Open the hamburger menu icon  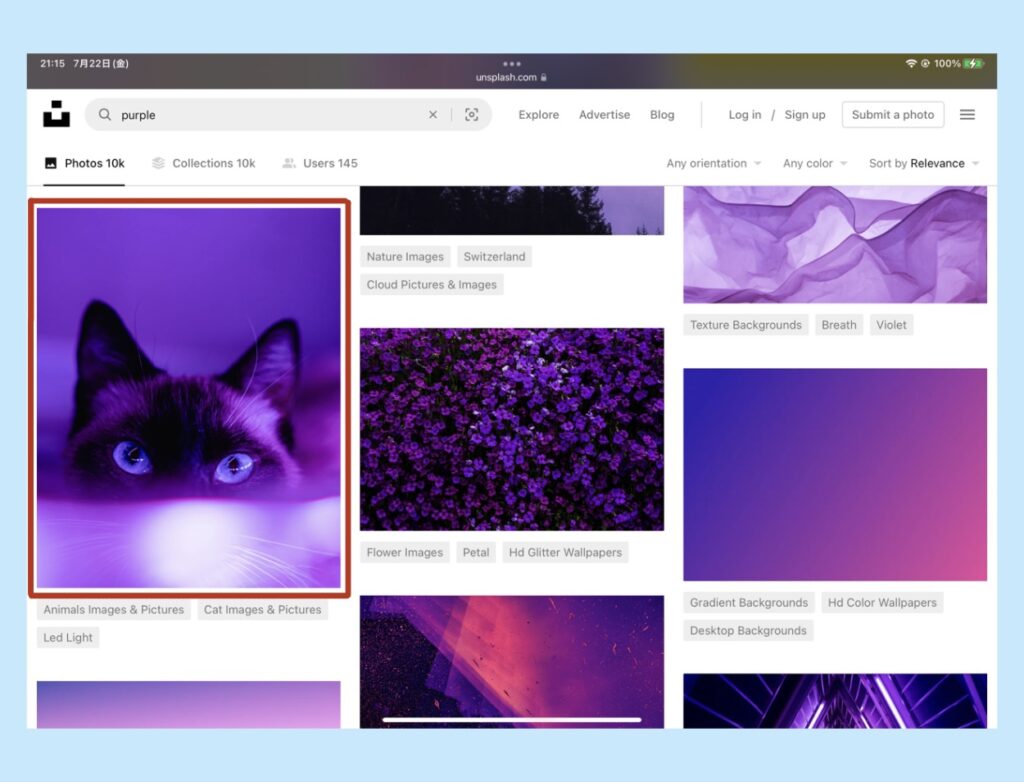coord(967,114)
